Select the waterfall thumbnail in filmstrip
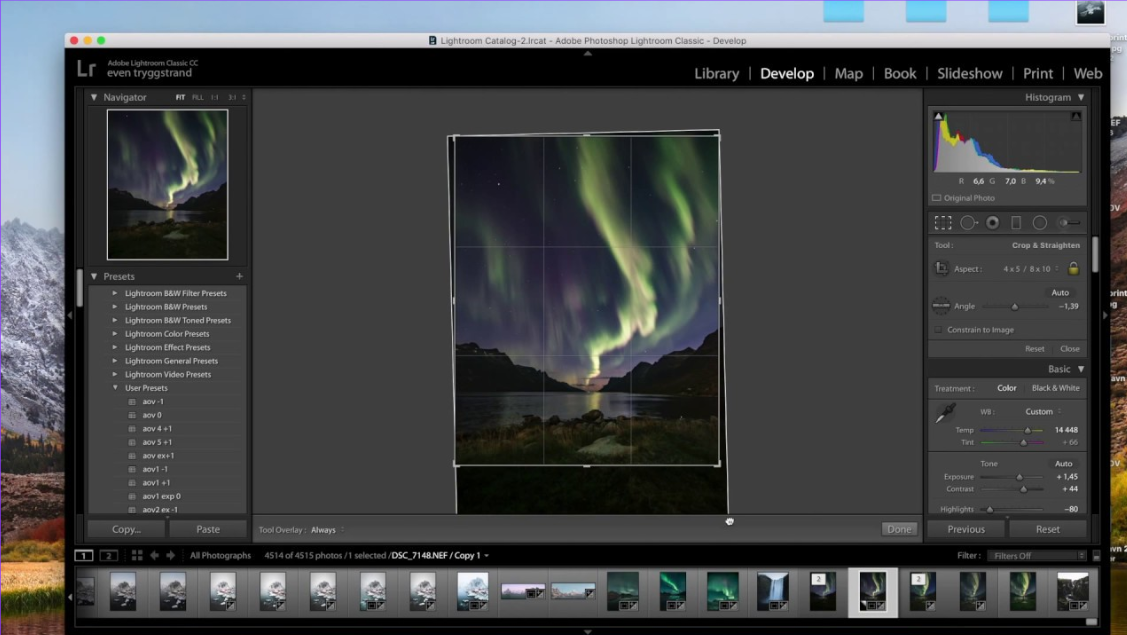The height and width of the screenshot is (635, 1127). click(773, 592)
